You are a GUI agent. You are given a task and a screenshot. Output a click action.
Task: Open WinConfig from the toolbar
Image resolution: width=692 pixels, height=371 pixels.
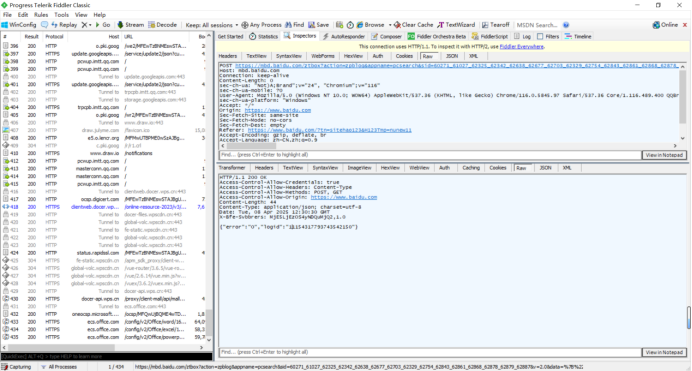[19, 25]
